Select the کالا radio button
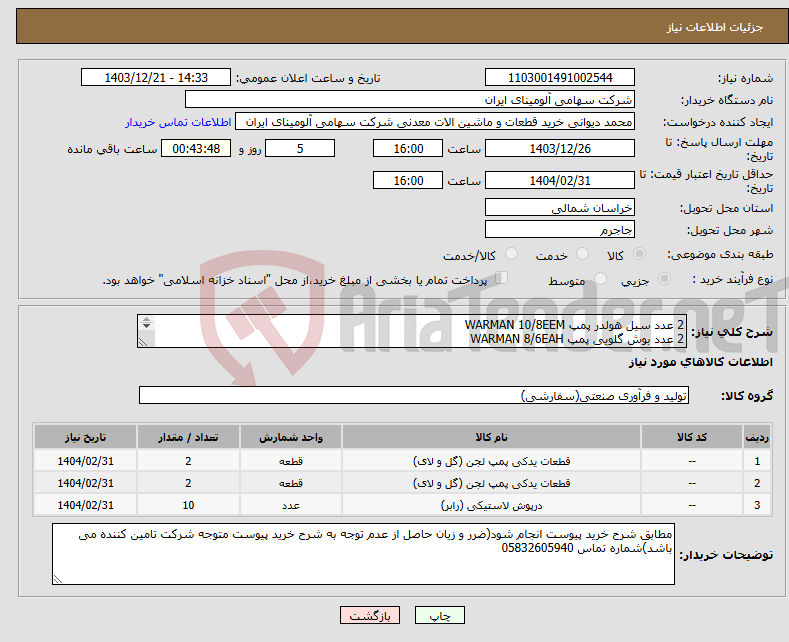This screenshot has height=642, width=789. 639,254
